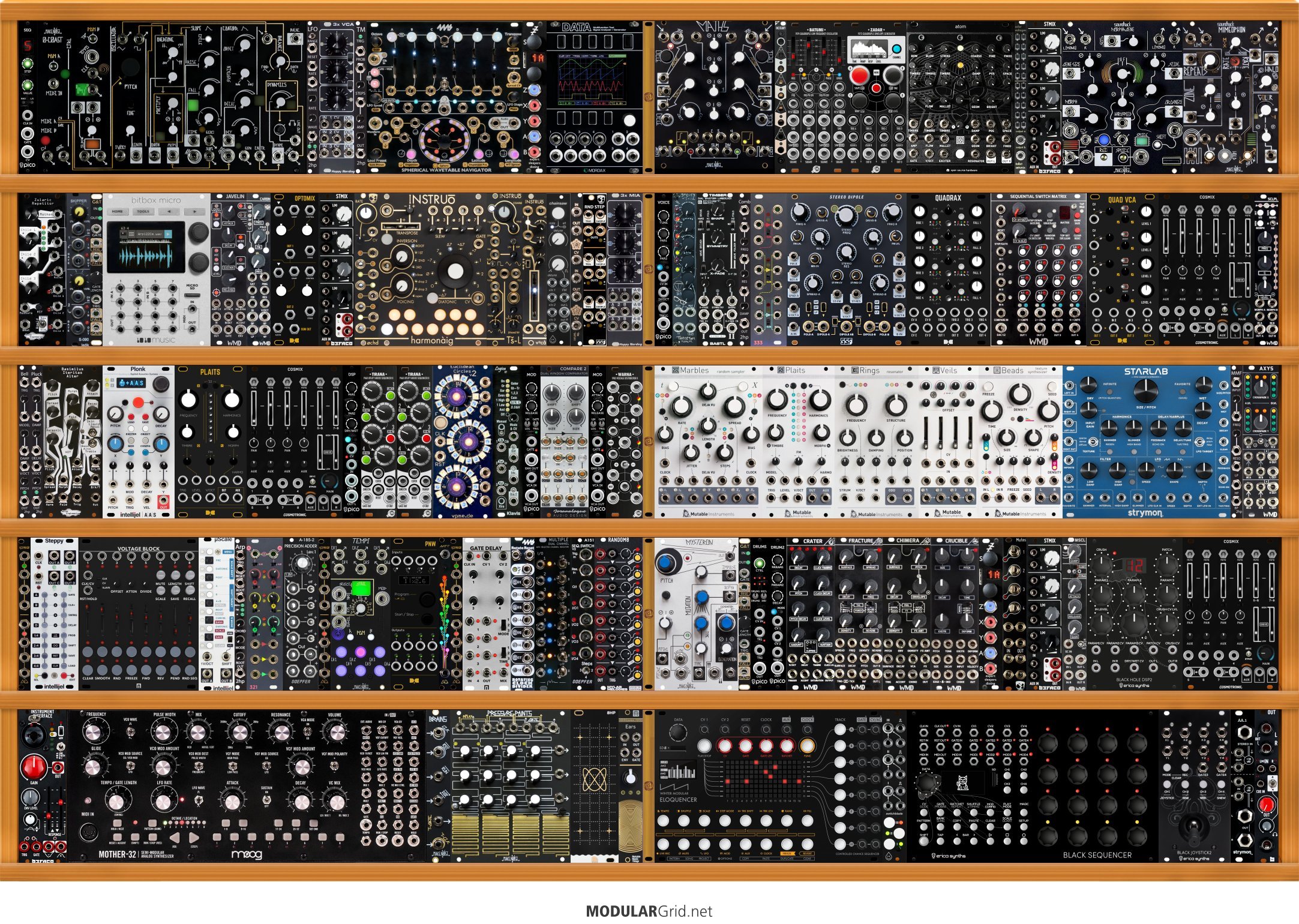Click the DATA knob on Eloquencer

678,733
